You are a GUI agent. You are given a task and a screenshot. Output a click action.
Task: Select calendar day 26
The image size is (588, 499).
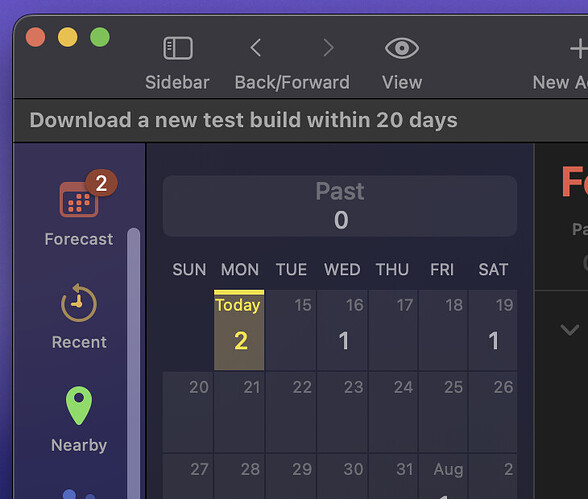pyautogui.click(x=493, y=412)
